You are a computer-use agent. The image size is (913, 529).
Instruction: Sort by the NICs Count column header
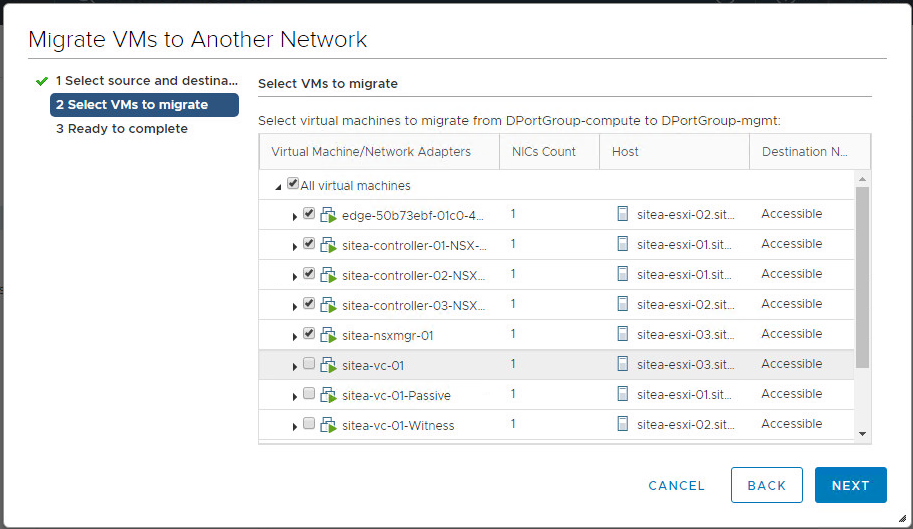point(544,152)
